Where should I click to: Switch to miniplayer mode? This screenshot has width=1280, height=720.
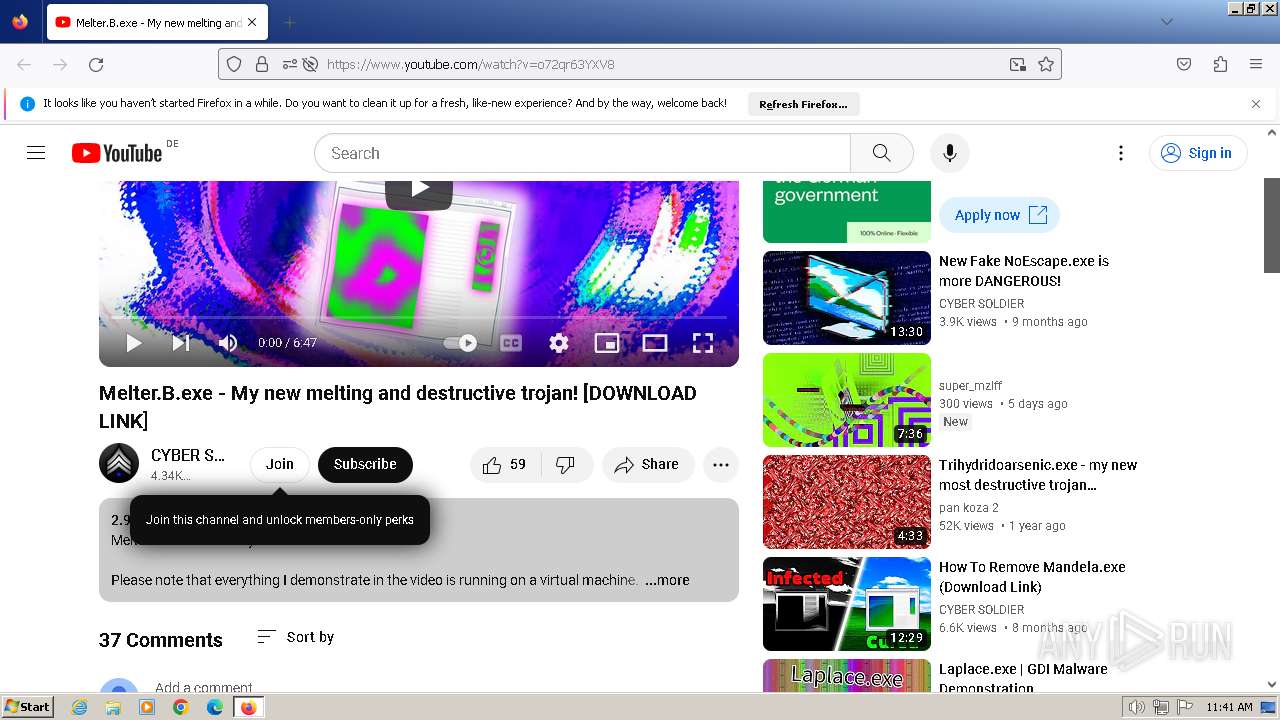607,343
